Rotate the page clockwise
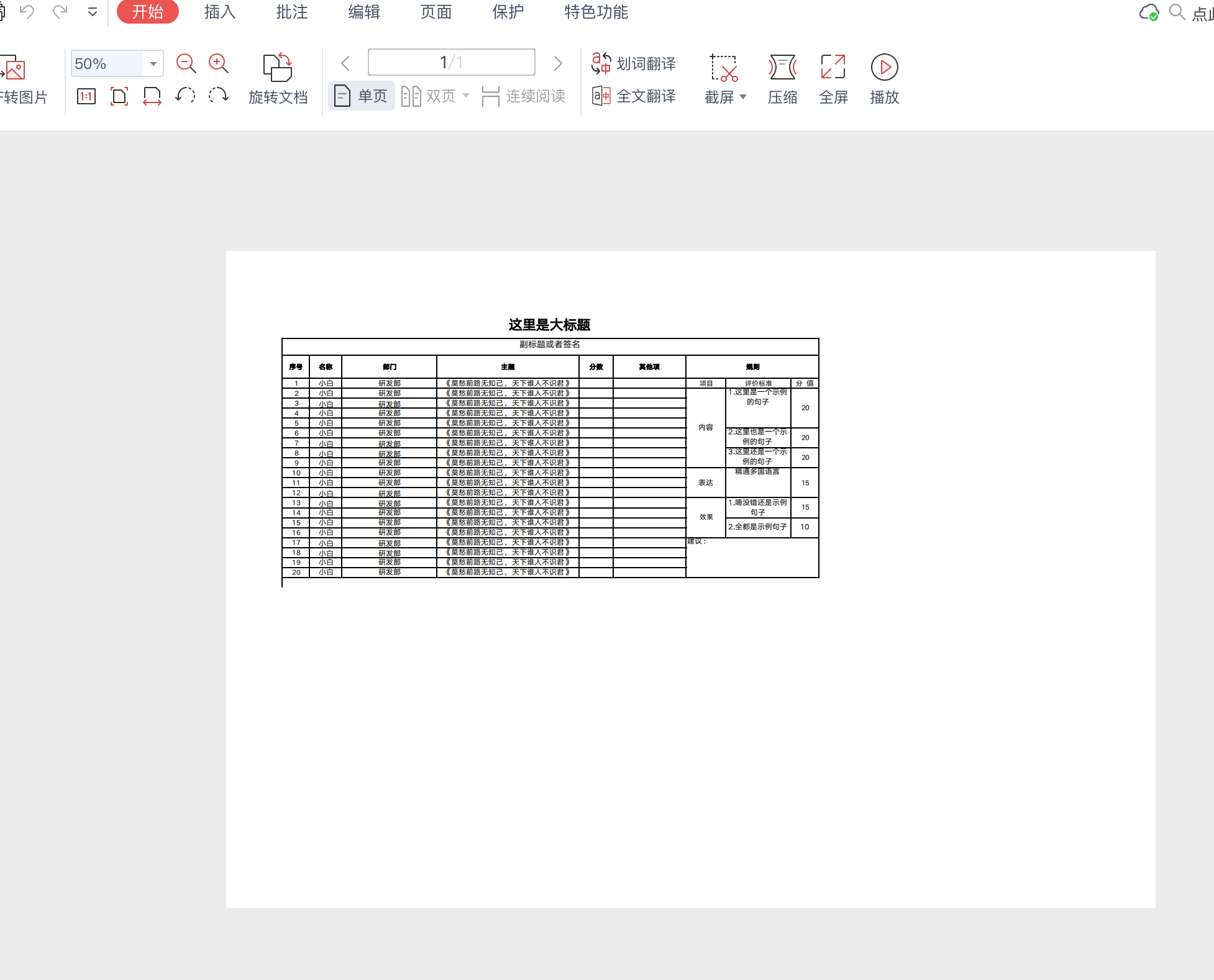The width and height of the screenshot is (1214, 980). (218, 96)
